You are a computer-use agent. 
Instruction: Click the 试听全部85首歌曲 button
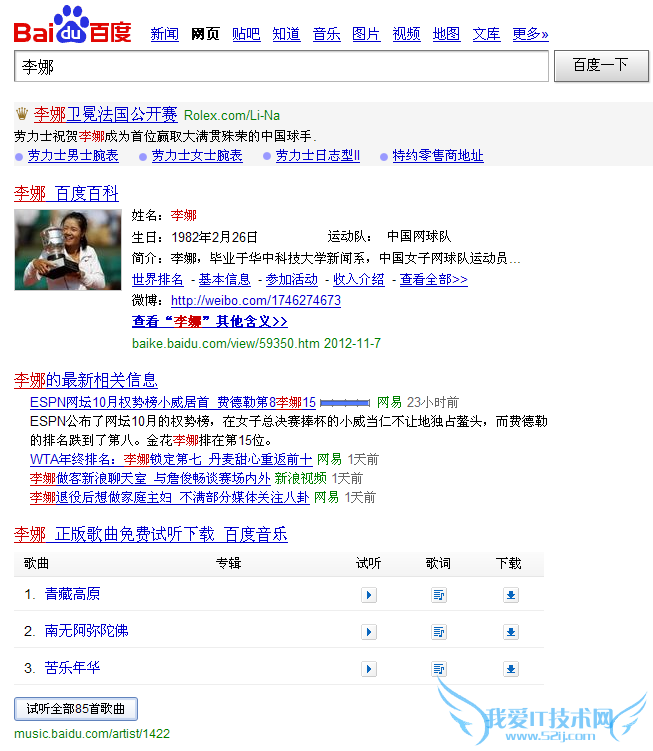tap(76, 709)
